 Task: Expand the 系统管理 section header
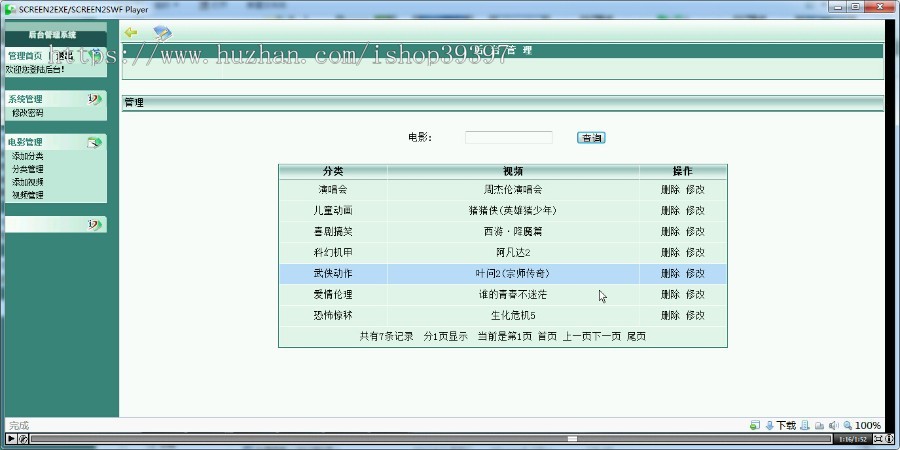[25, 99]
